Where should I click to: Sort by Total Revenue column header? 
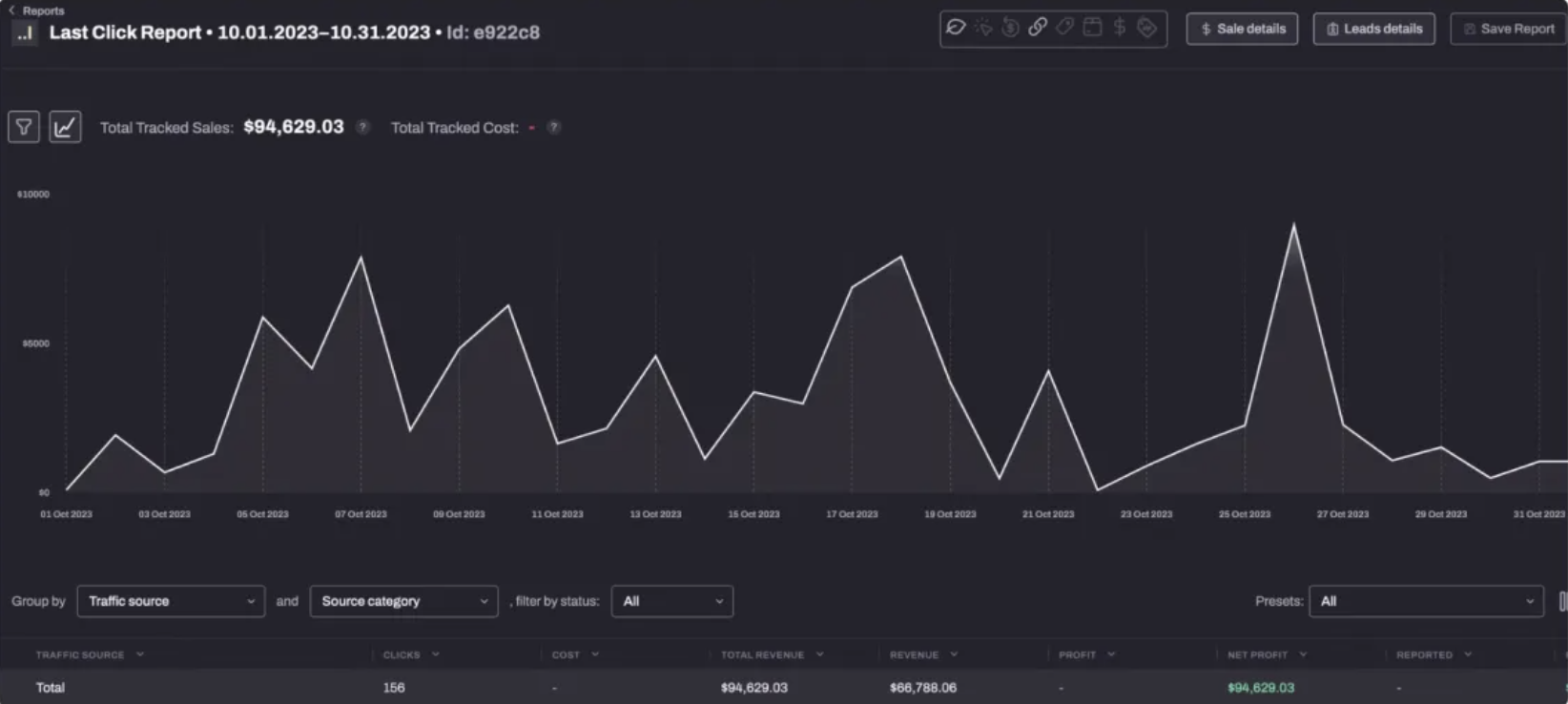[x=772, y=654]
